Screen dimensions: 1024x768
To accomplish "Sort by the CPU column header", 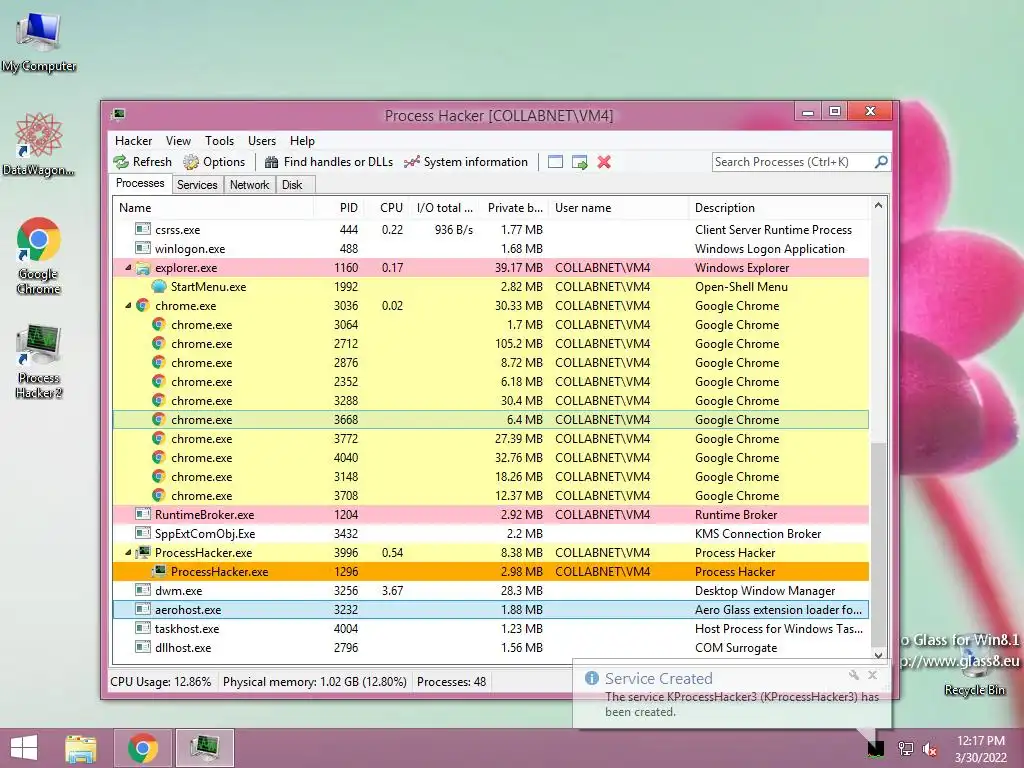I will pyautogui.click(x=387, y=208).
